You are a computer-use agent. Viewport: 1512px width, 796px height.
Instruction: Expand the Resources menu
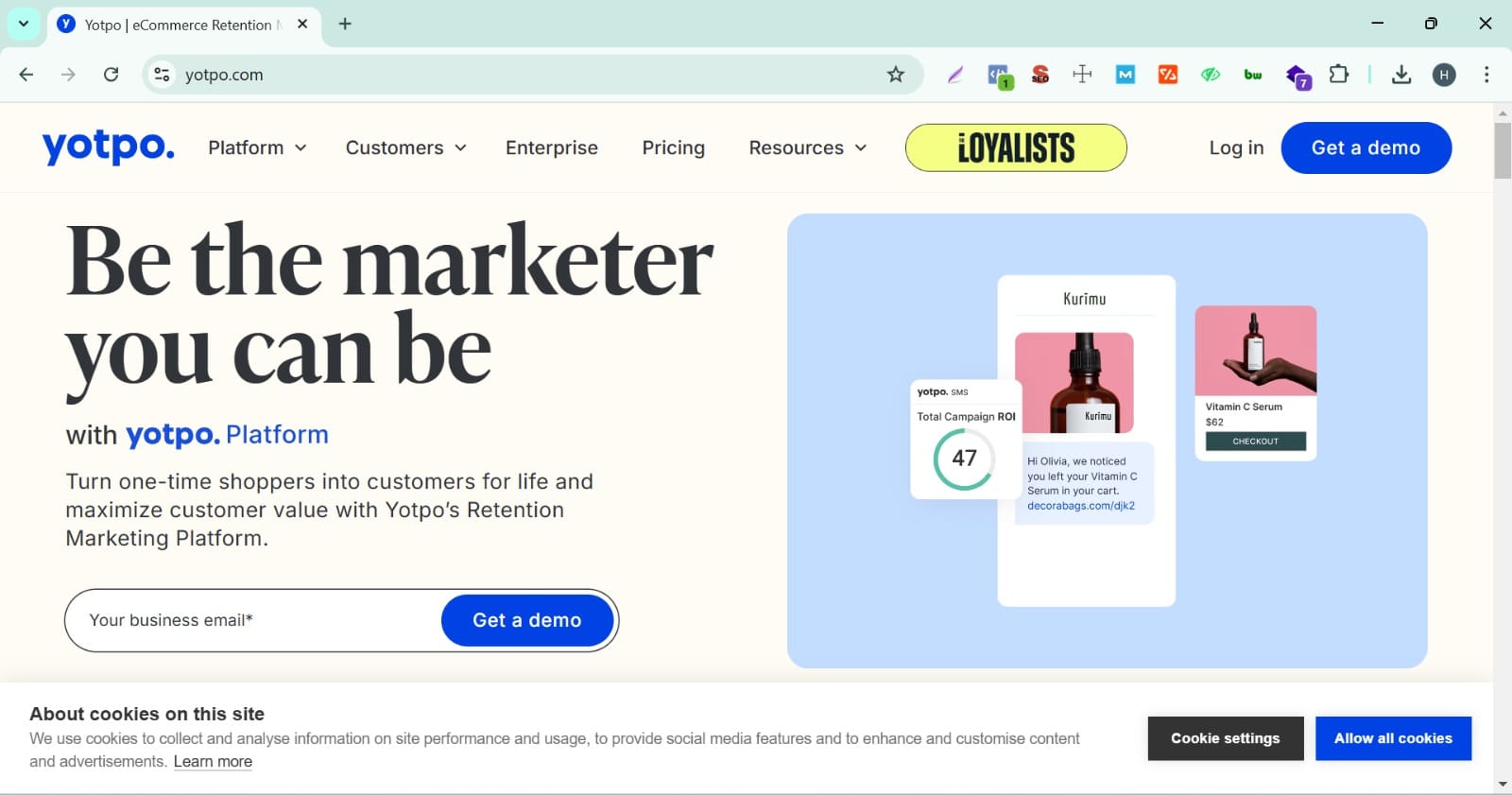coord(807,147)
